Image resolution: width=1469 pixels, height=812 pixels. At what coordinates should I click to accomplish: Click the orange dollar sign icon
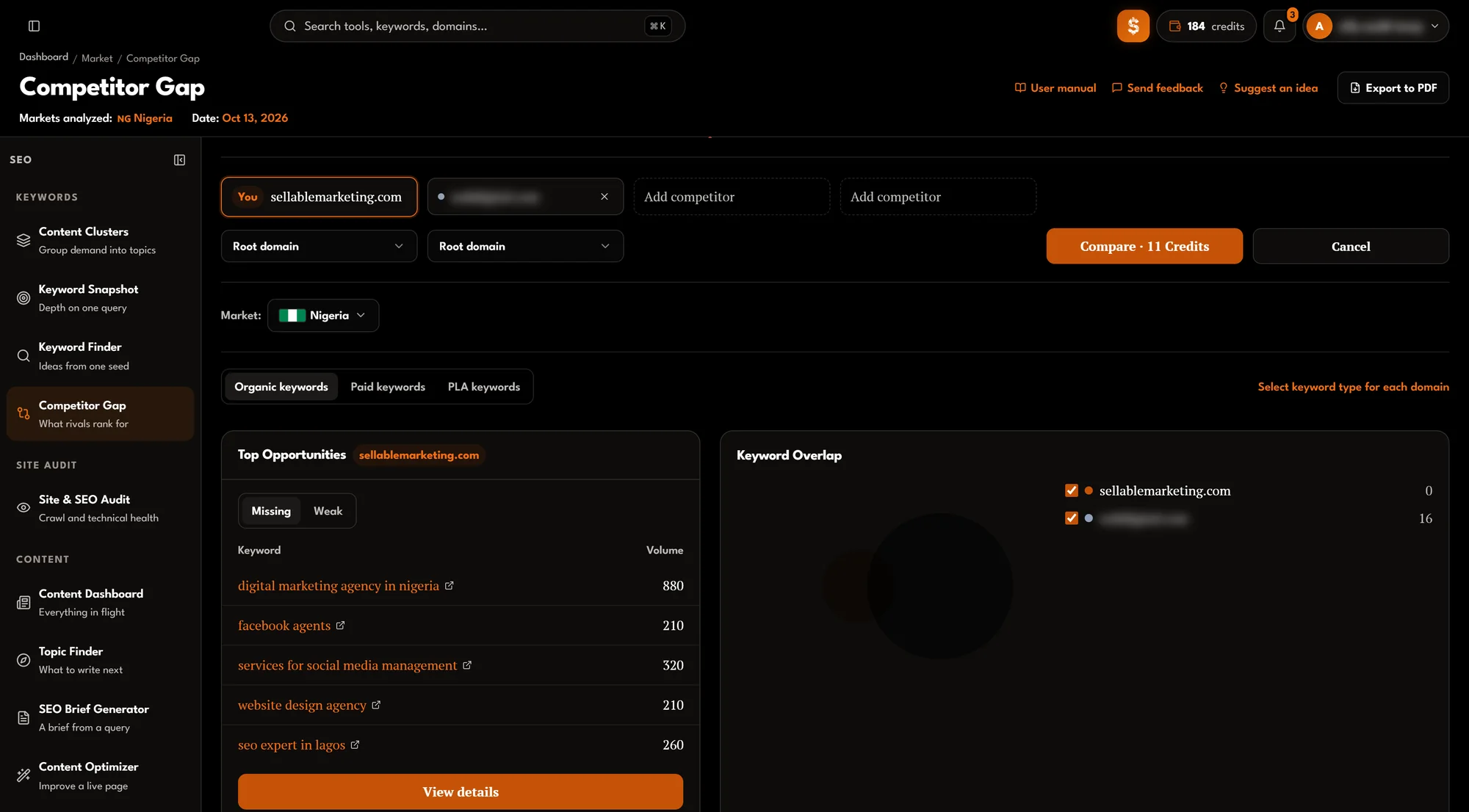click(1133, 26)
